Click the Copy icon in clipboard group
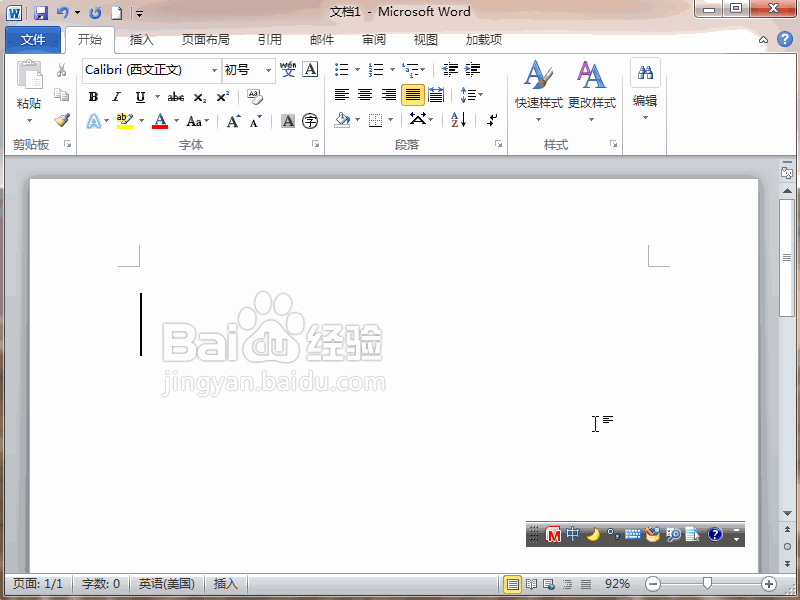 (x=62, y=95)
